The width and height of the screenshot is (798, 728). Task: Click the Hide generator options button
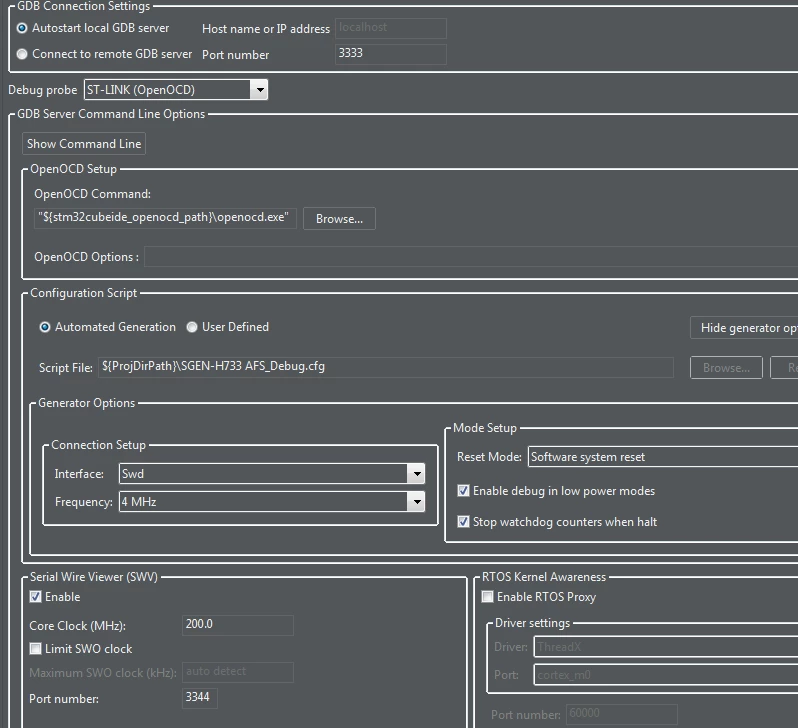(744, 328)
